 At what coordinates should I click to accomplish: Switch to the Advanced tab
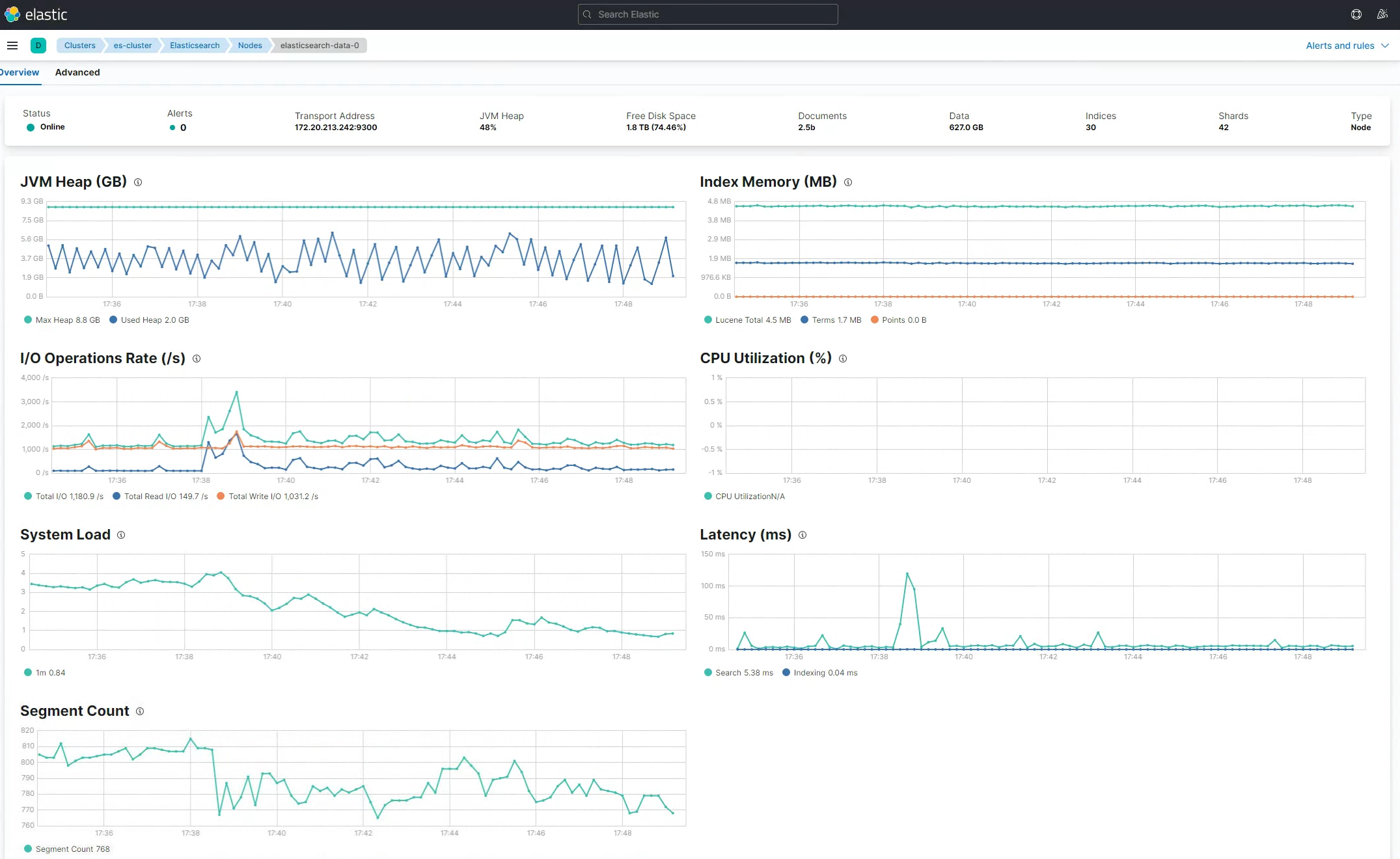click(77, 72)
